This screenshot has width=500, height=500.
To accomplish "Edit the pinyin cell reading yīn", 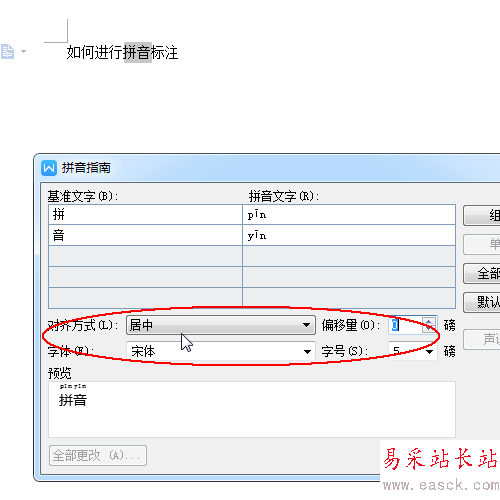I will pos(349,235).
